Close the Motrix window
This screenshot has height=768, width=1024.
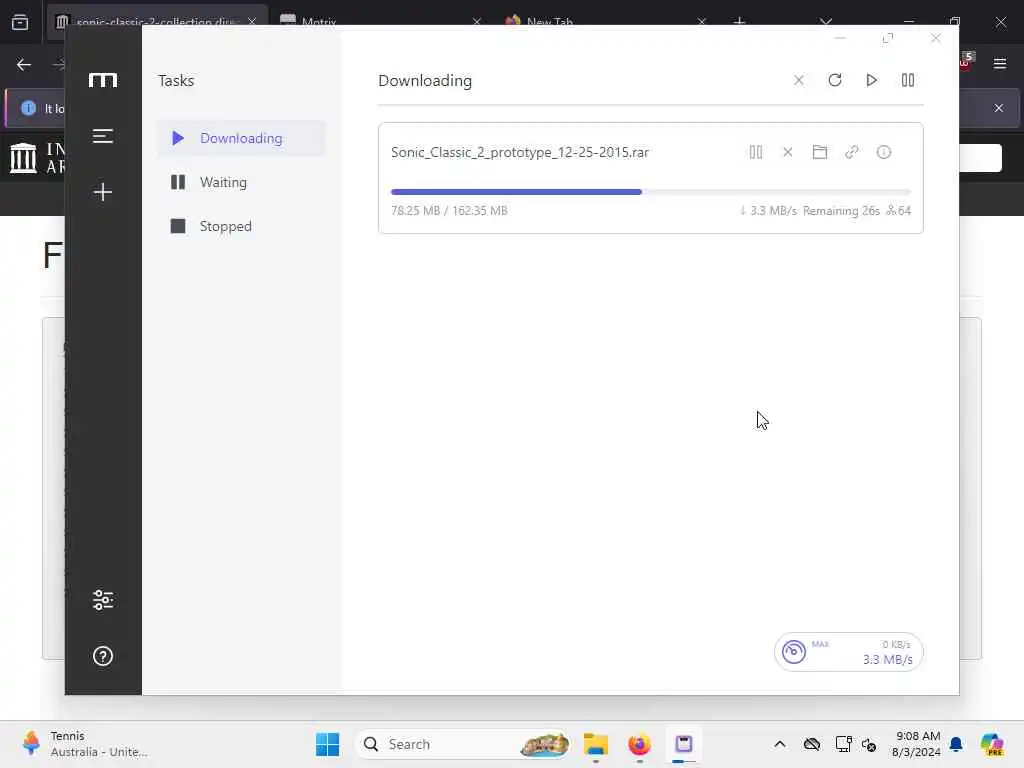[936, 39]
